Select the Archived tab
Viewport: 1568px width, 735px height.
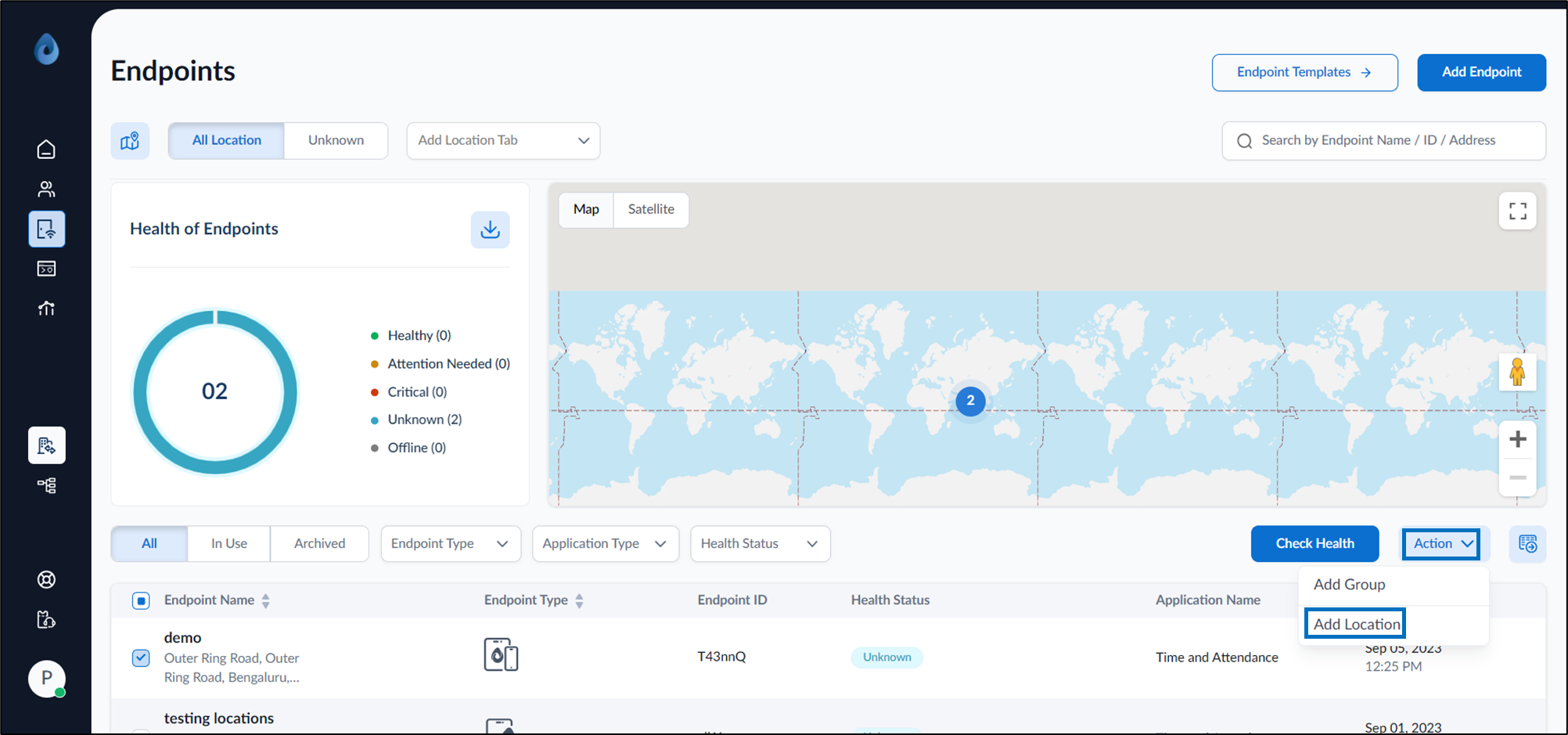(319, 544)
